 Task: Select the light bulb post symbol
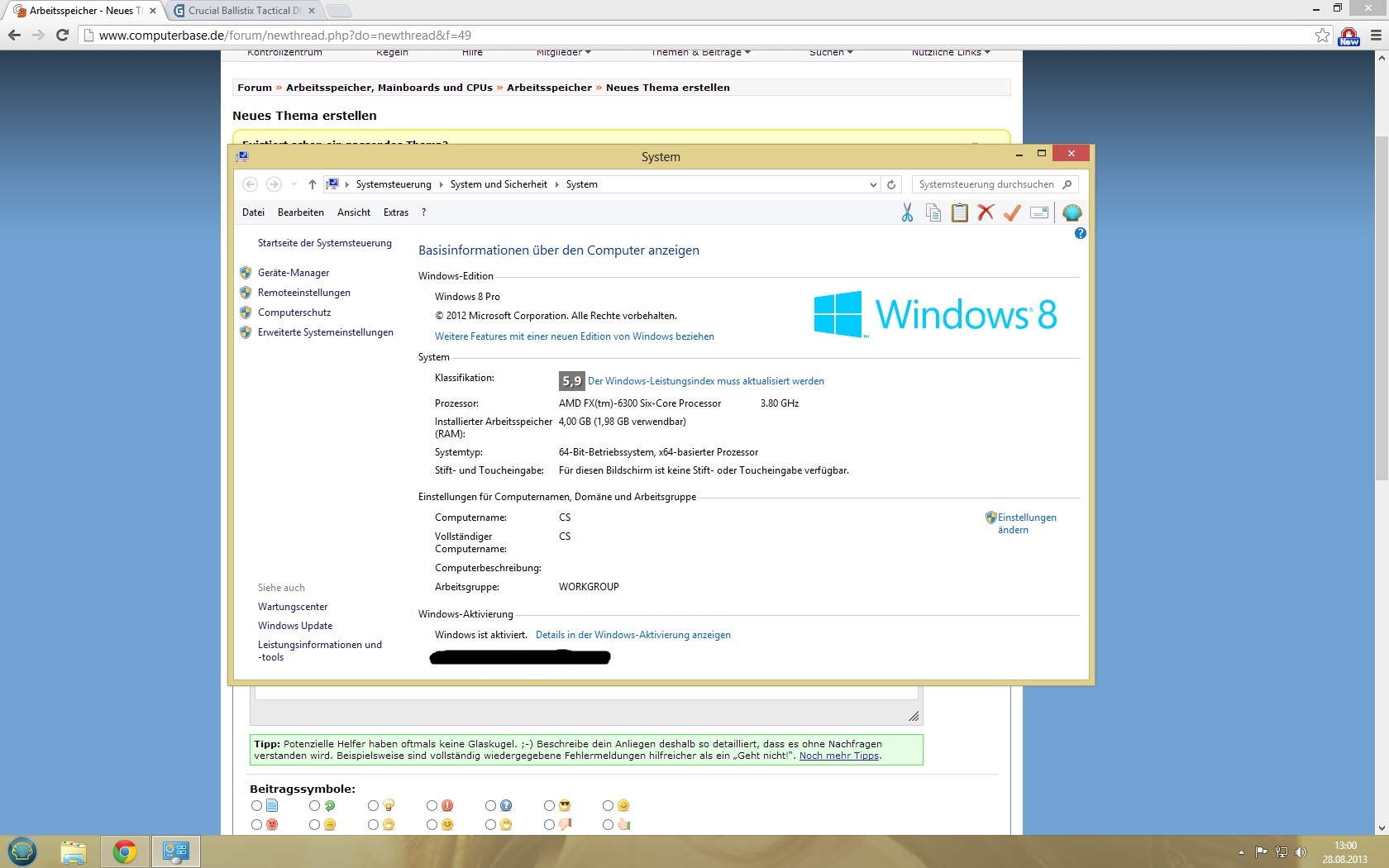373,805
